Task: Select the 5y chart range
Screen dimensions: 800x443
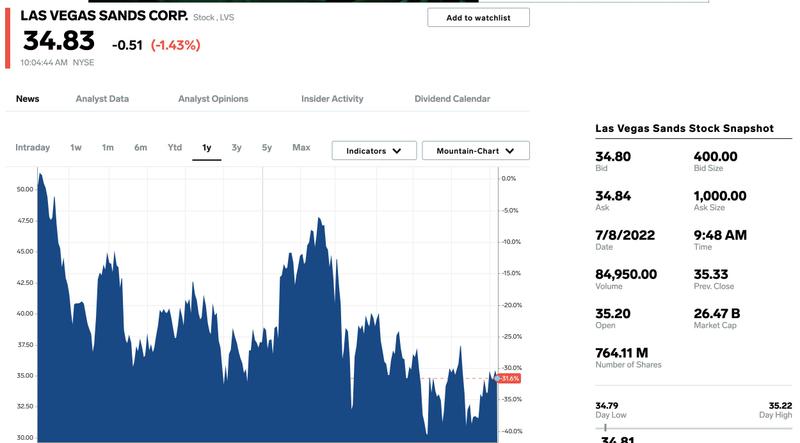Action: point(267,147)
